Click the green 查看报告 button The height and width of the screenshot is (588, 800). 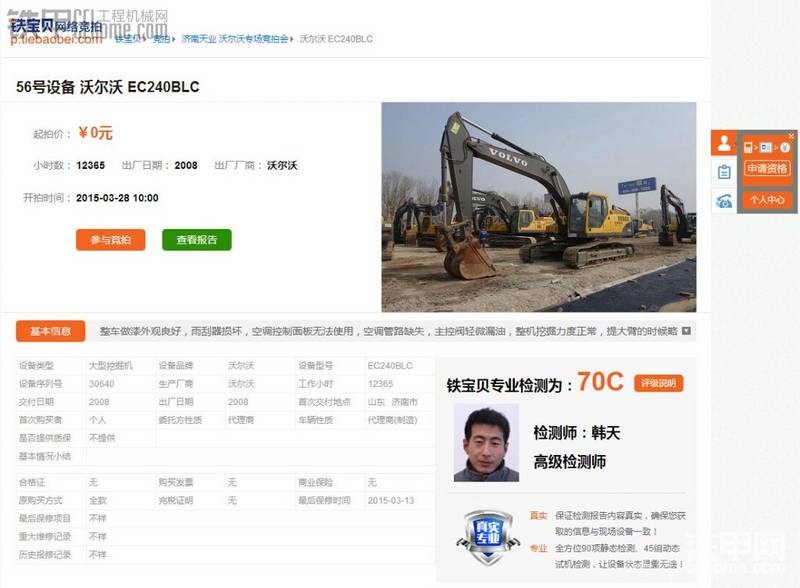pyautogui.click(x=197, y=240)
